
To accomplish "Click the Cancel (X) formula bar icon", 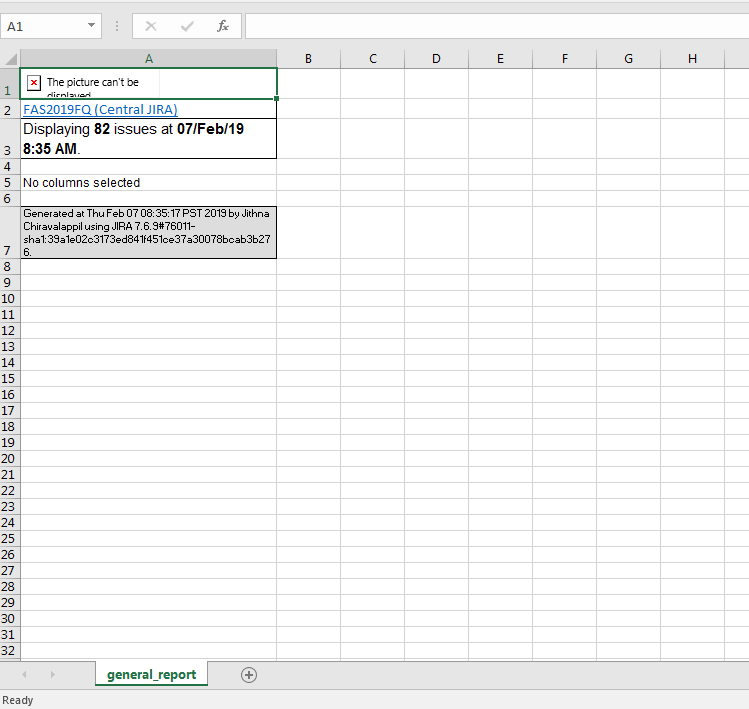I will [x=151, y=26].
